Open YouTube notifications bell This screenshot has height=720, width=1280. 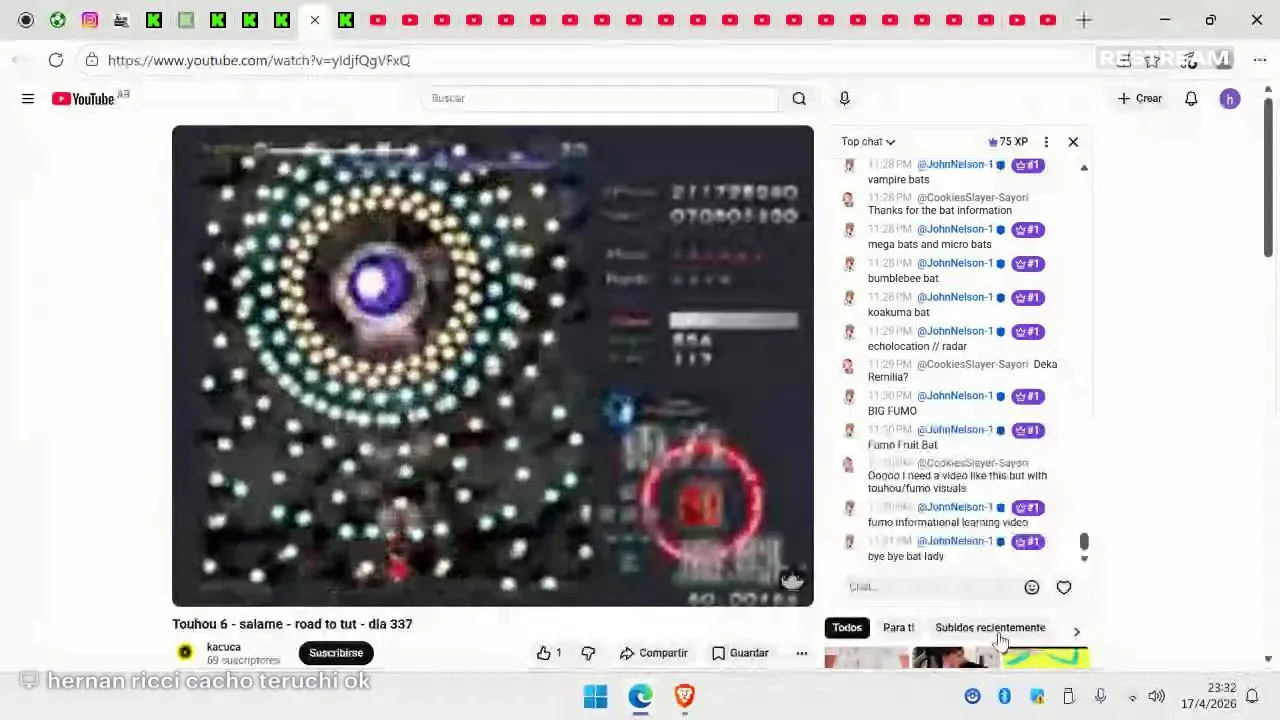(x=1191, y=98)
